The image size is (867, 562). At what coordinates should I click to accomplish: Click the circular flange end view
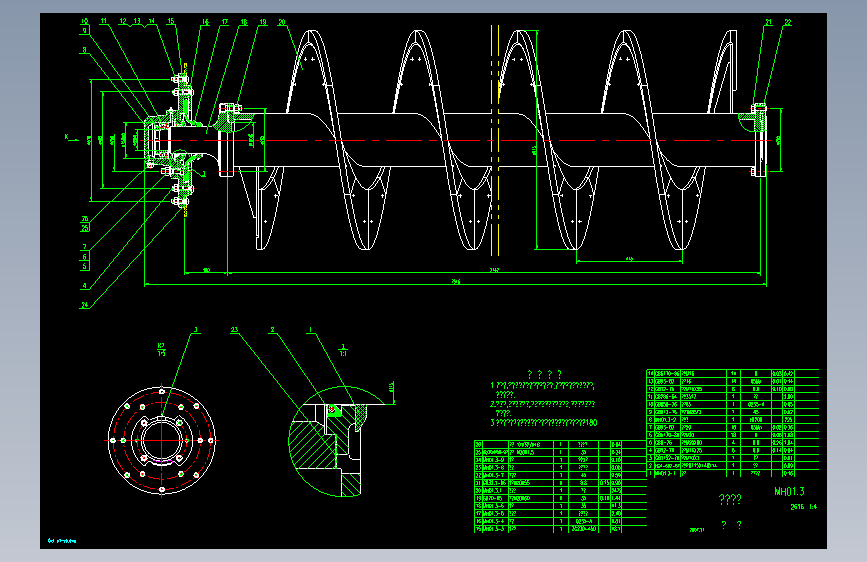[x=161, y=440]
